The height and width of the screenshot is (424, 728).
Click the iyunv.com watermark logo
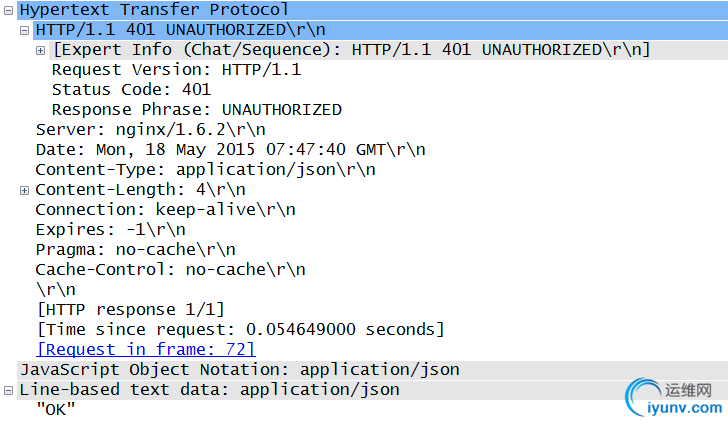674,397
